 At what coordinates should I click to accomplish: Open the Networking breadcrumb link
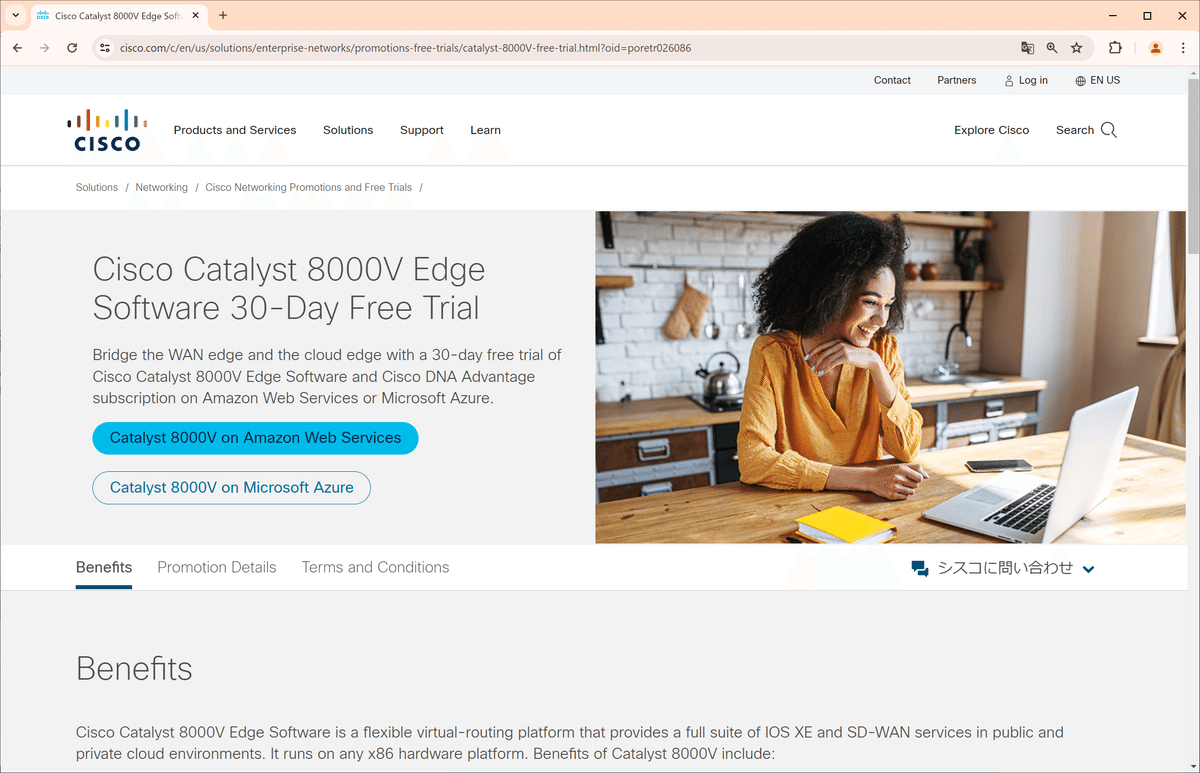[161, 187]
